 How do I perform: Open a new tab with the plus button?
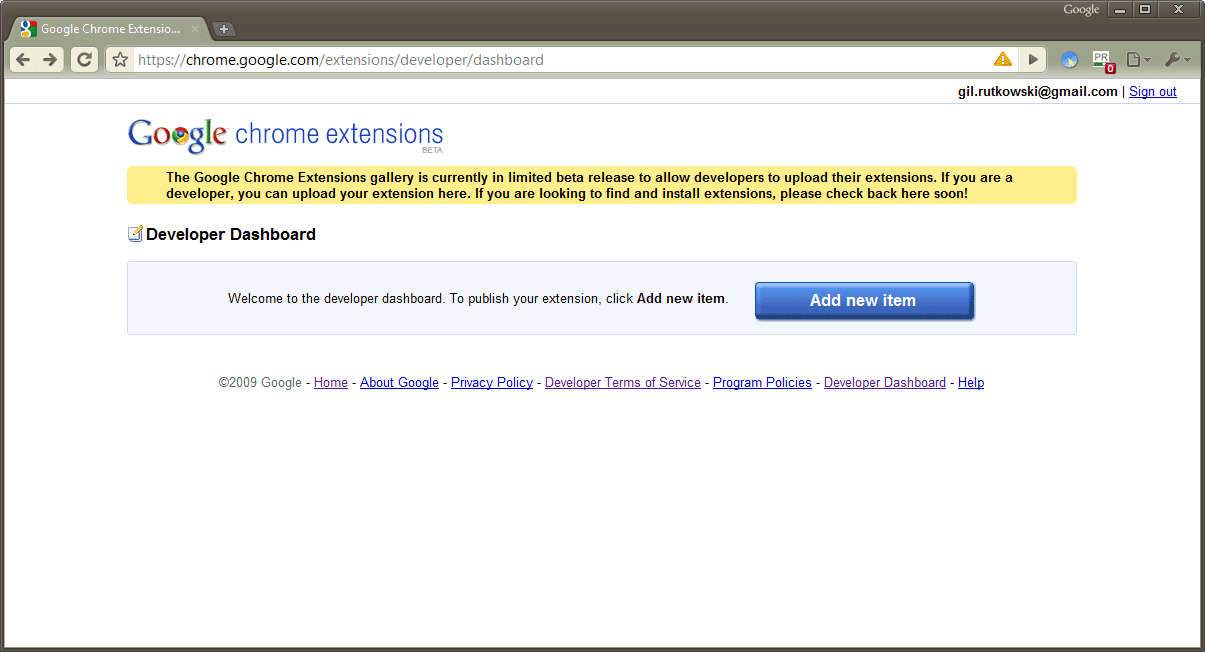pos(224,28)
